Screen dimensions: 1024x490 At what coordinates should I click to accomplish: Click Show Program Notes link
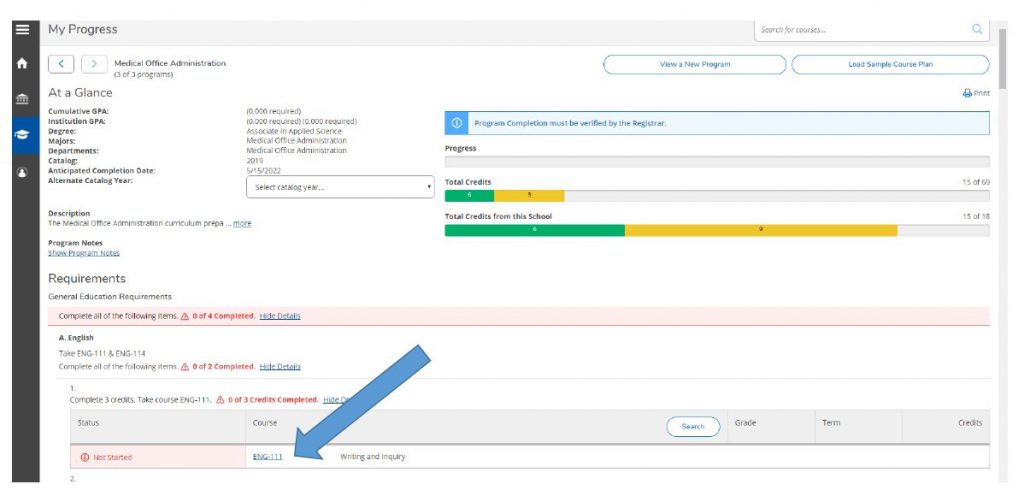click(84, 253)
